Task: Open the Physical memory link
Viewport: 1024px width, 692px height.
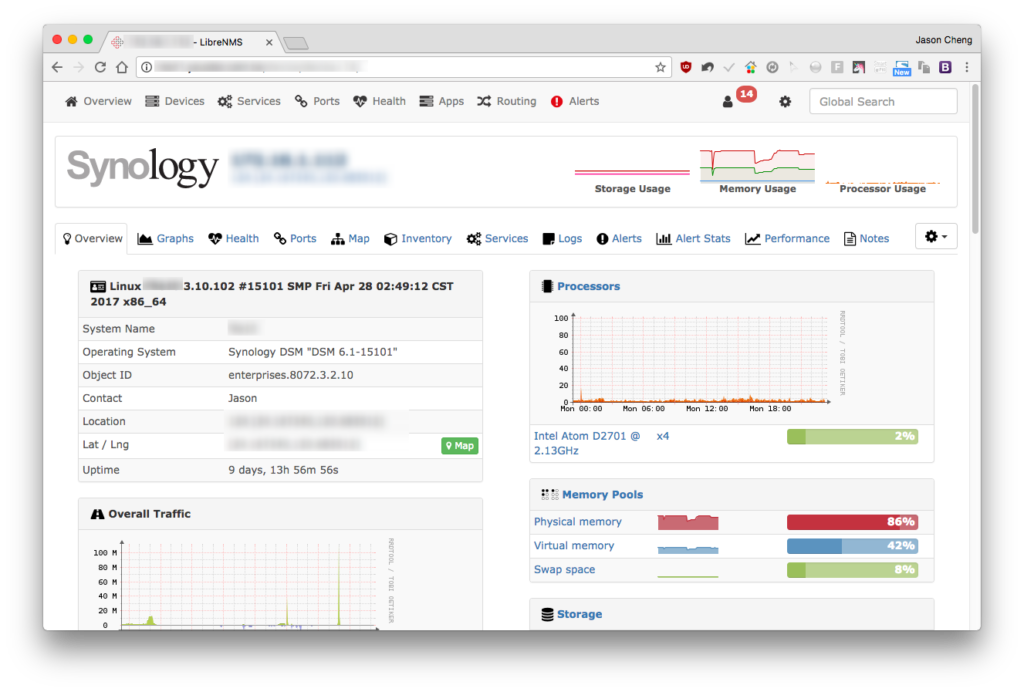Action: pos(578,522)
